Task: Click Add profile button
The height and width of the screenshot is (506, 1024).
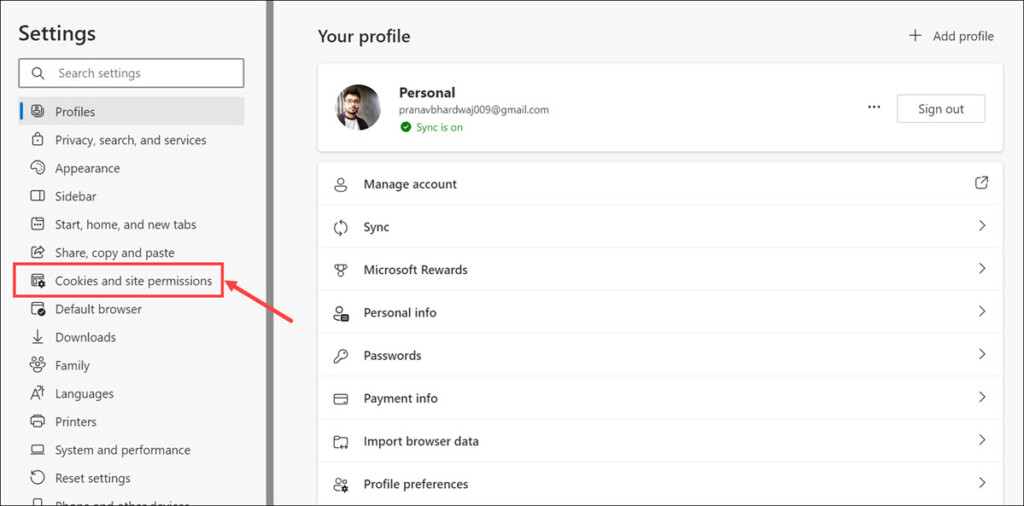Action: click(x=951, y=36)
